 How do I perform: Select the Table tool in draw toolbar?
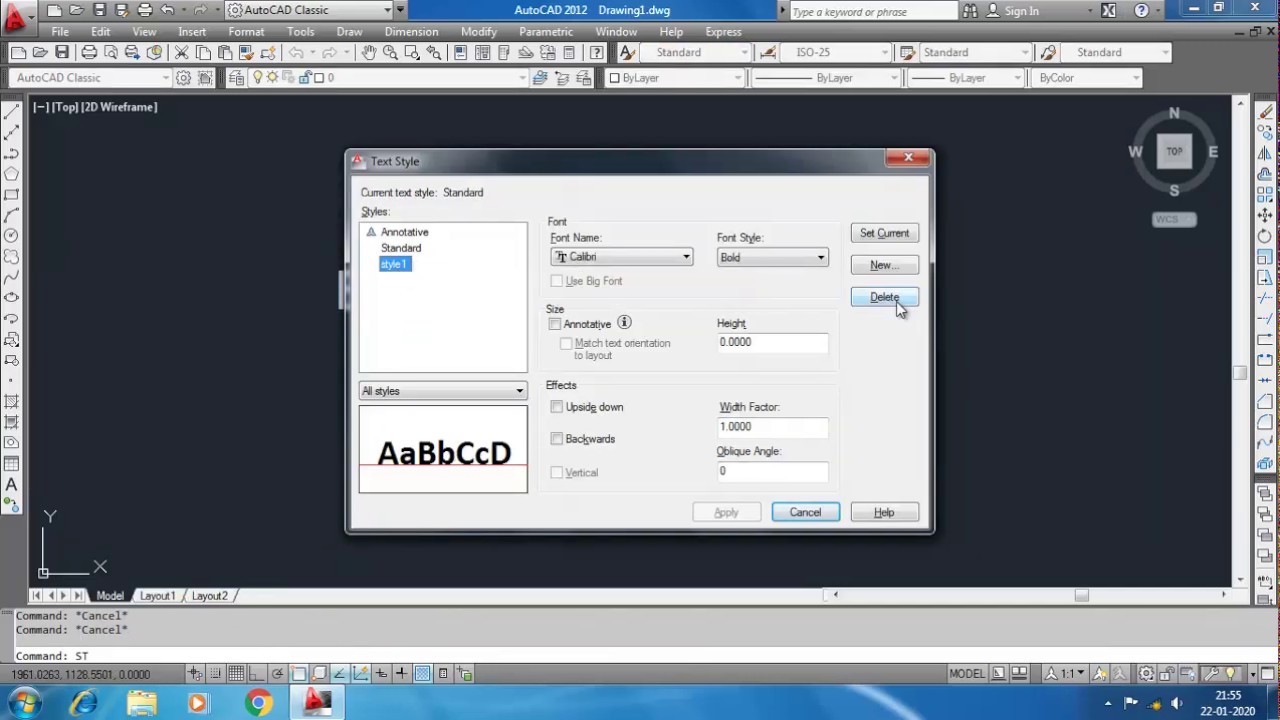[x=11, y=464]
